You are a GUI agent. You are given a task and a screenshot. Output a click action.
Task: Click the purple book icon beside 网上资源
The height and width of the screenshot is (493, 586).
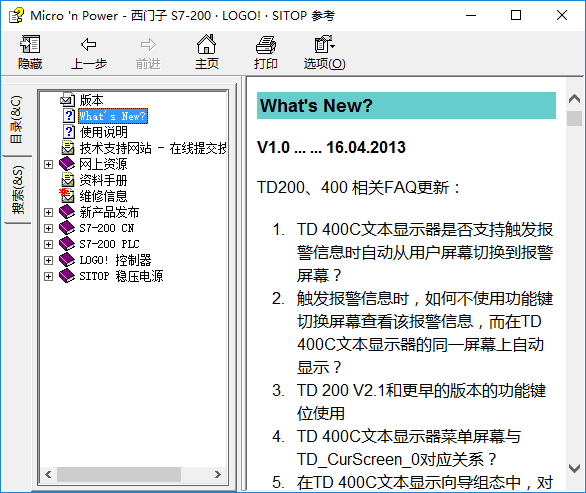[x=67, y=164]
